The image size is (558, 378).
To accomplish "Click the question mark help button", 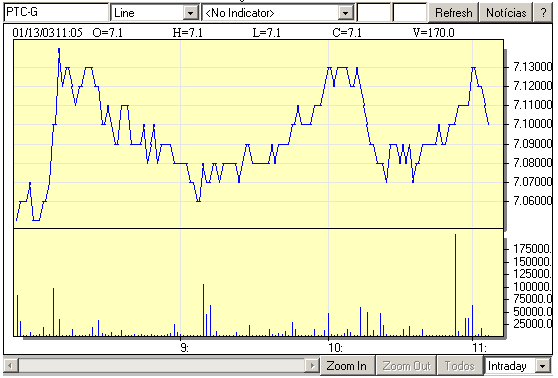I will 543,13.
